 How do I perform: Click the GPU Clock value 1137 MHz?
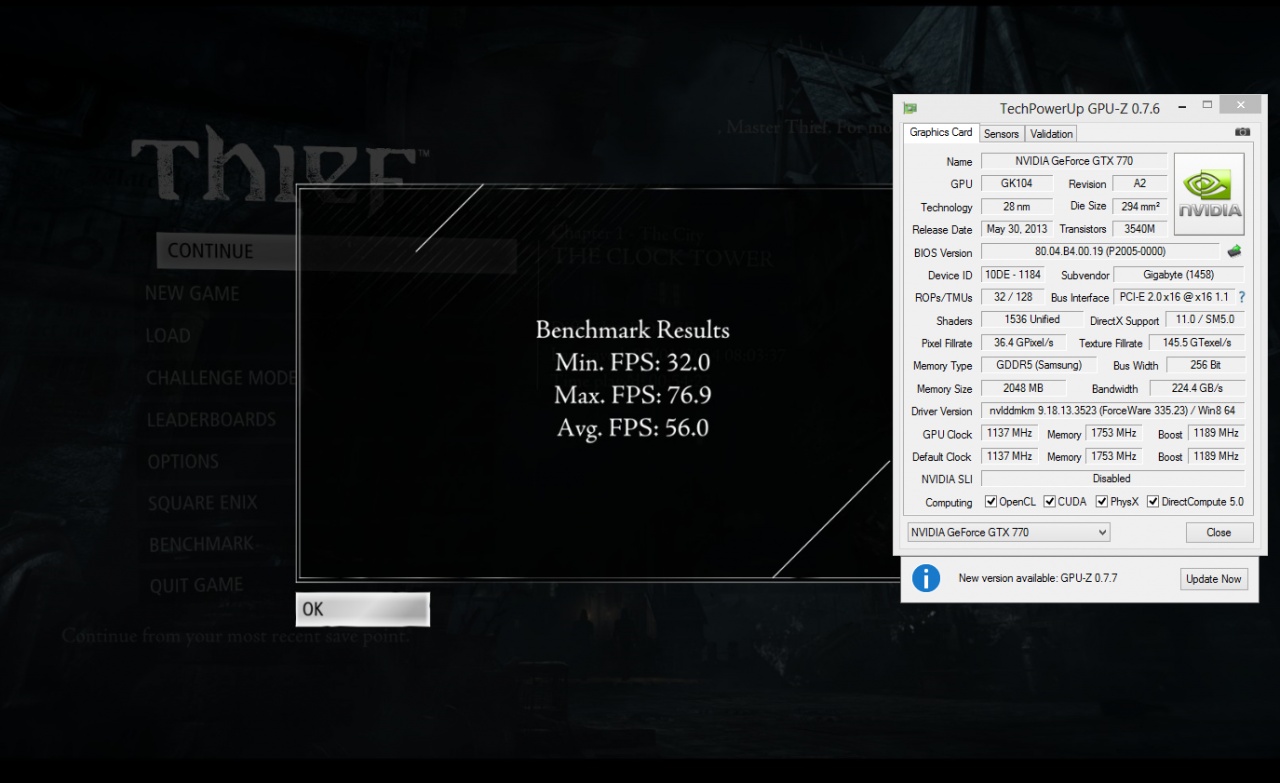[1010, 434]
